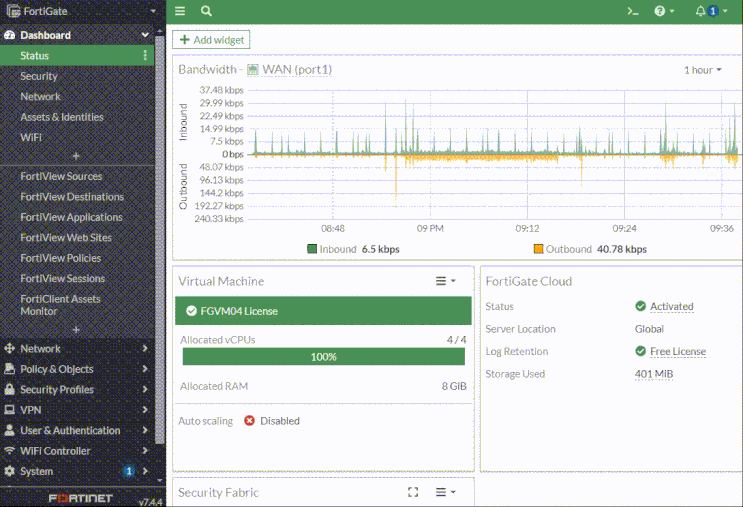Screen dimensions: 743x507
Task: Click the System gear icon
Action: 9,471
